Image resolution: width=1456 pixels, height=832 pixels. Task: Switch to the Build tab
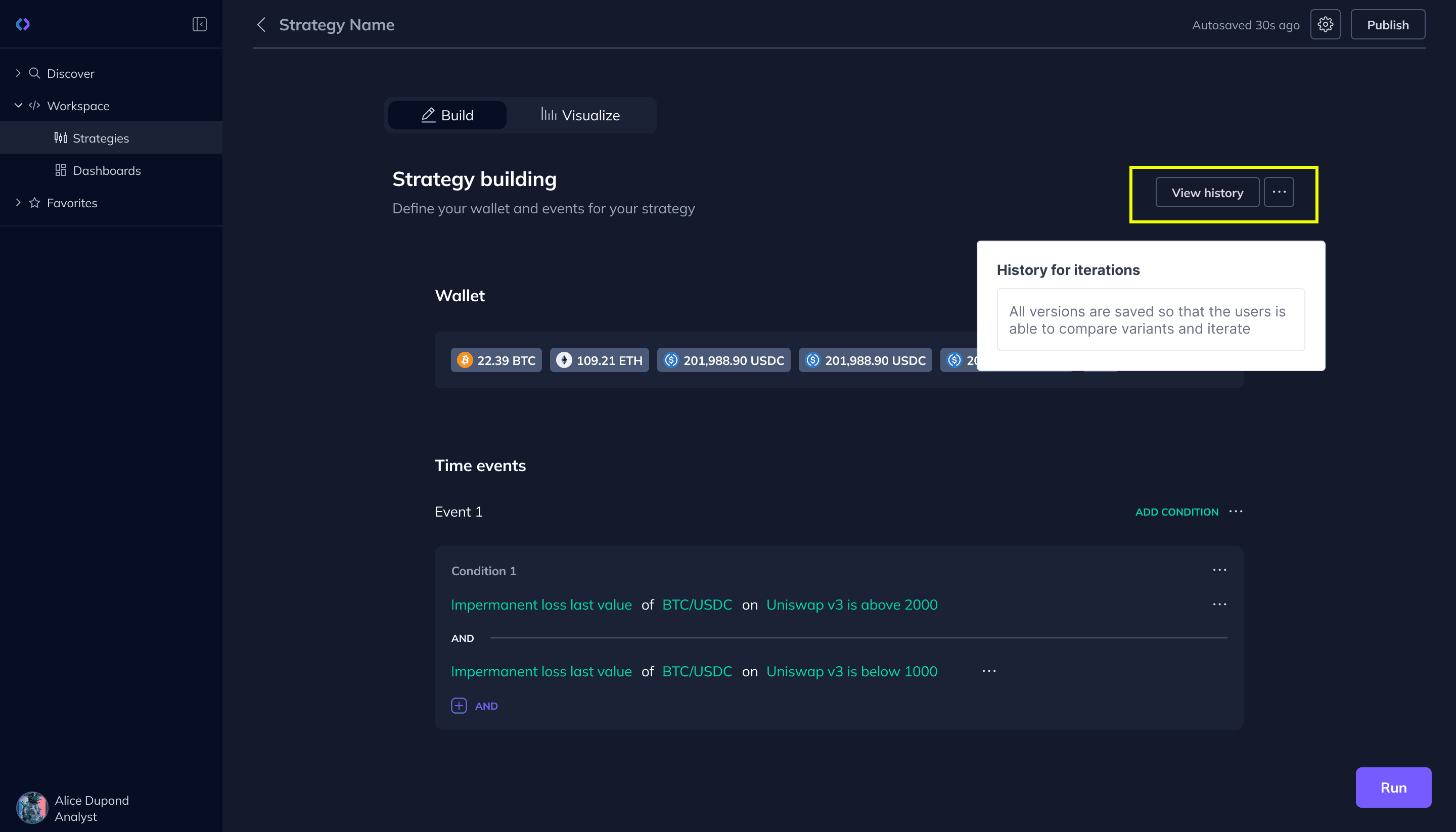(447, 115)
